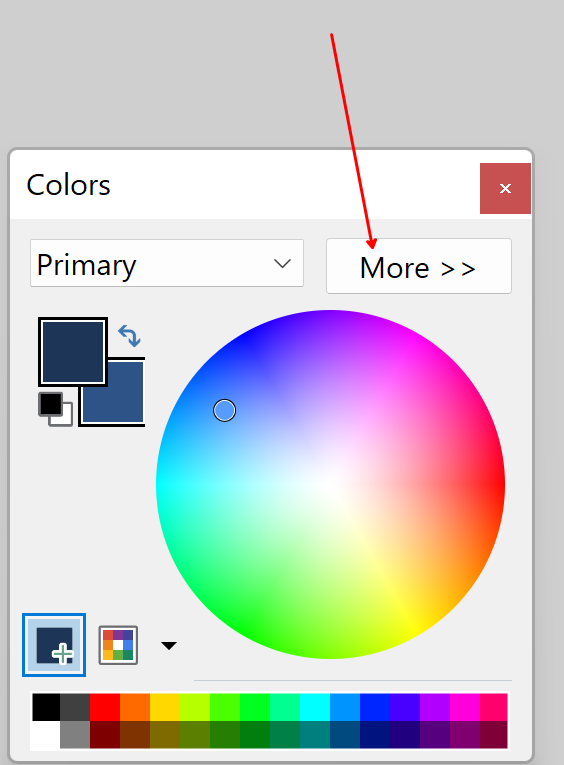This screenshot has width=564, height=765.
Task: Click the swap colors arrow icon
Action: point(129,336)
